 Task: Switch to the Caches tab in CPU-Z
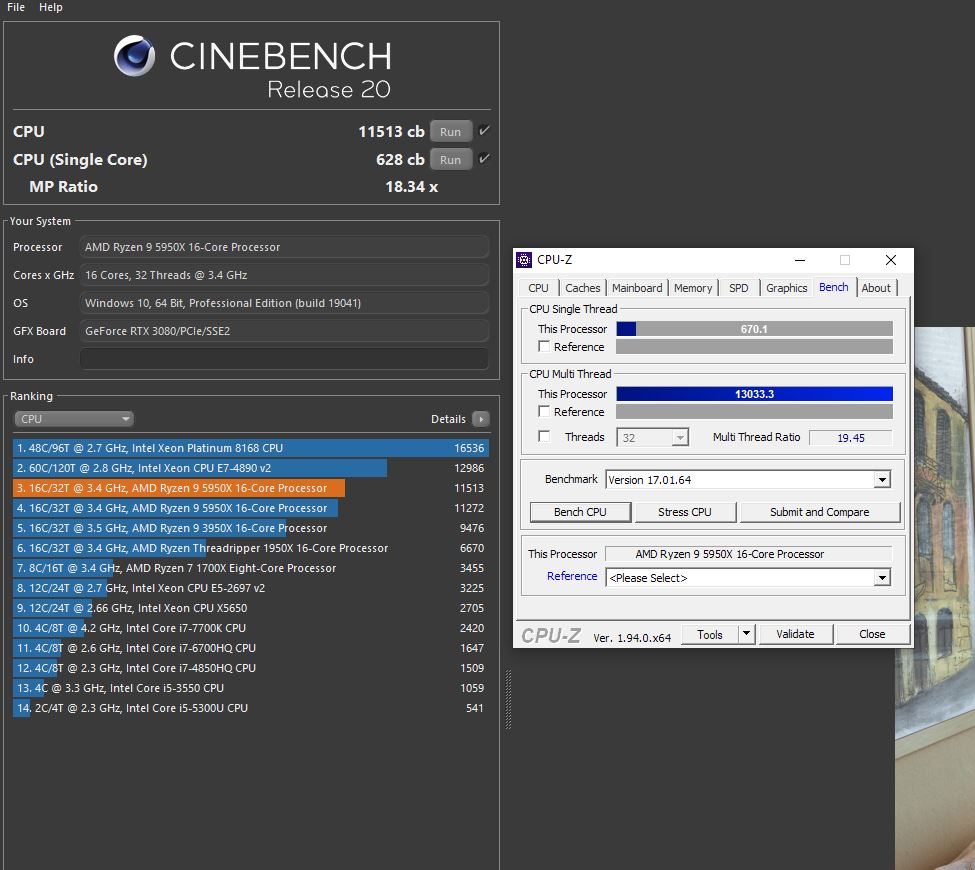(583, 288)
